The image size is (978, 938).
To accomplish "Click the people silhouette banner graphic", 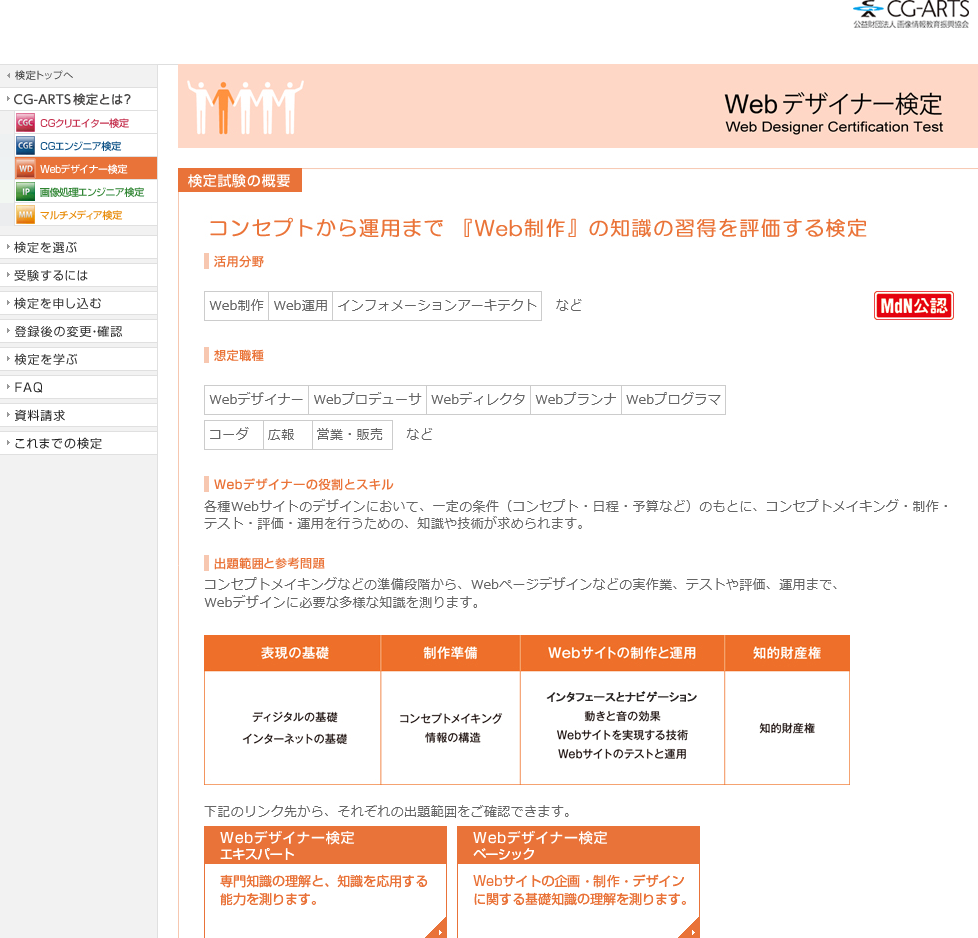I will coord(245,106).
